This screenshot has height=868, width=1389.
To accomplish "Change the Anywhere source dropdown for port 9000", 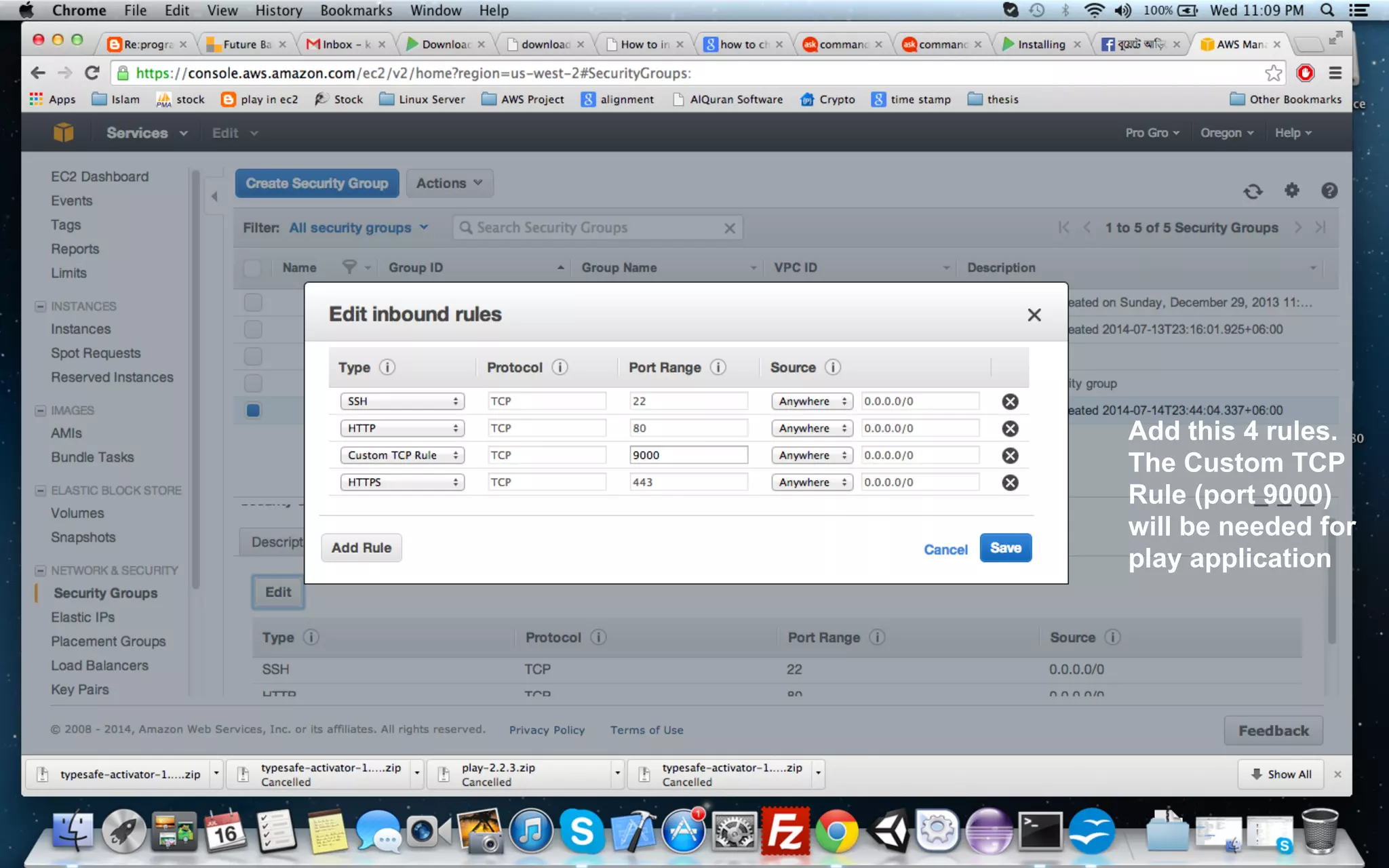I will point(812,455).
